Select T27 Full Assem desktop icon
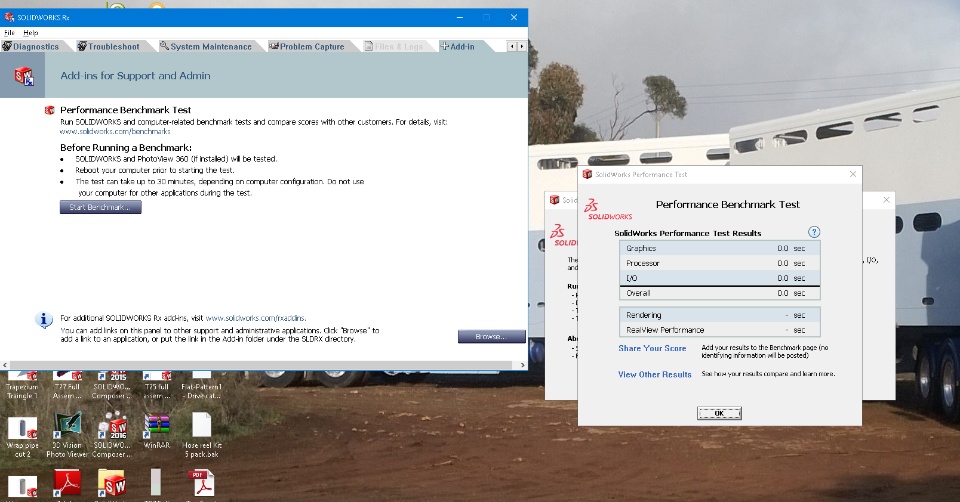Image resolution: width=960 pixels, height=502 pixels. 67,384
